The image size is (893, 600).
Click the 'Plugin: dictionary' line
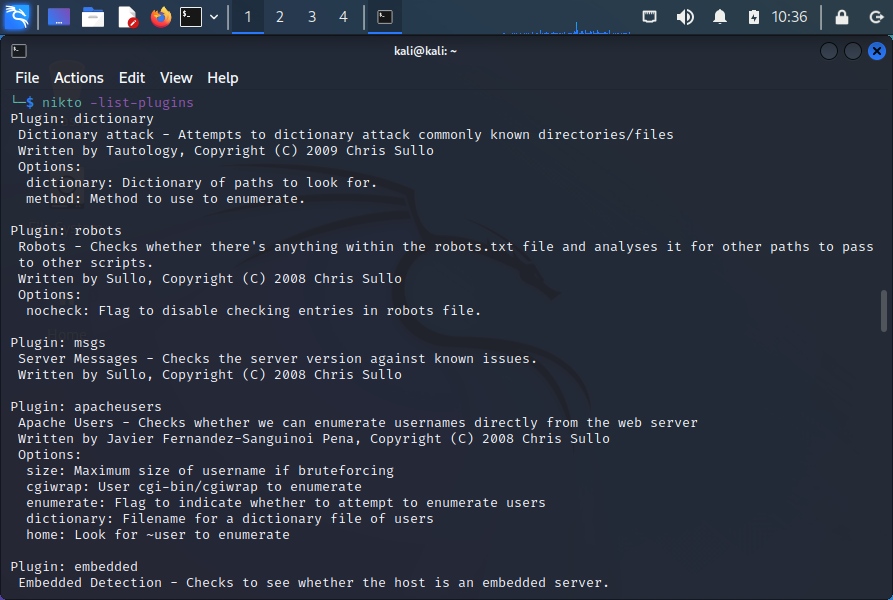[82, 118]
